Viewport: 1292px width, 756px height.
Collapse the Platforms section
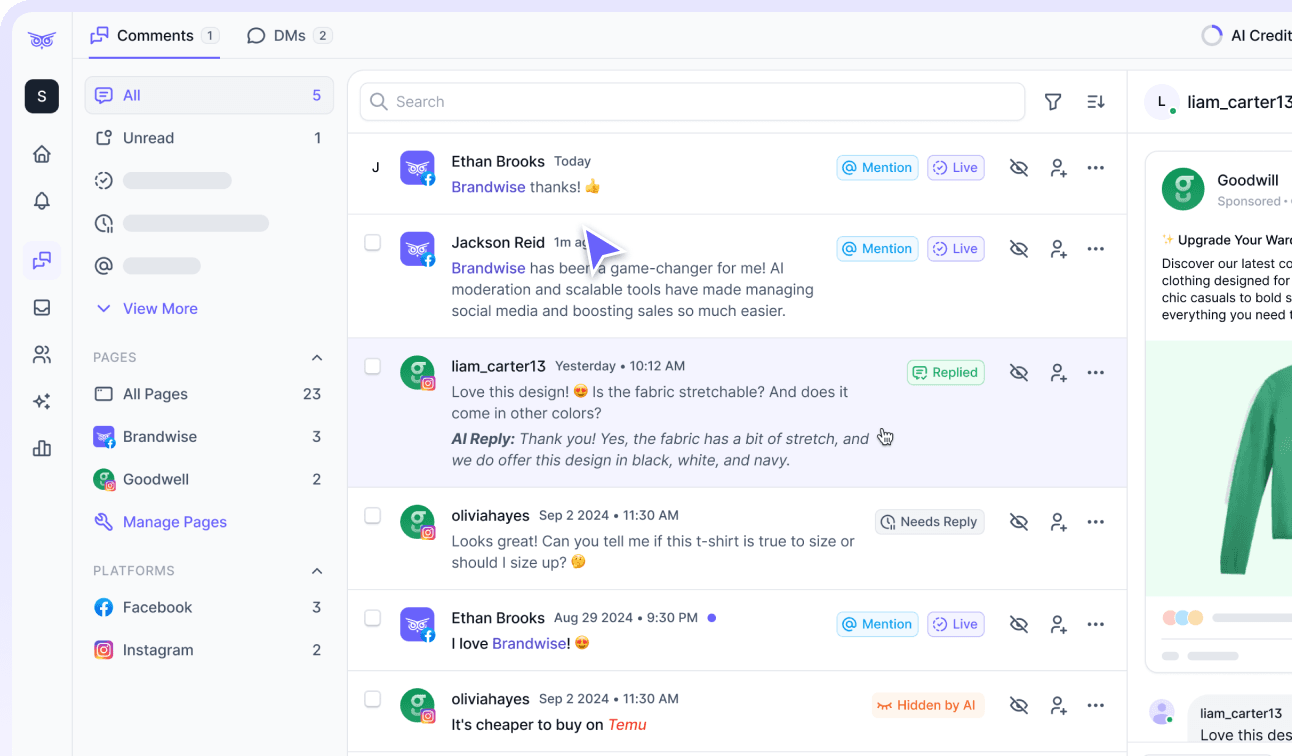(317, 571)
